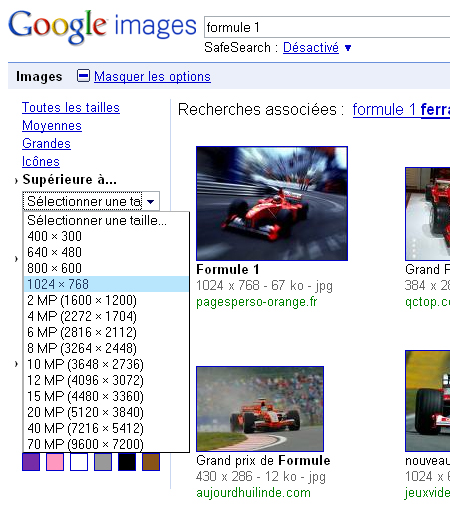Filter by Grandes image size
Viewport: 450px width, 526px height.
pos(46,144)
